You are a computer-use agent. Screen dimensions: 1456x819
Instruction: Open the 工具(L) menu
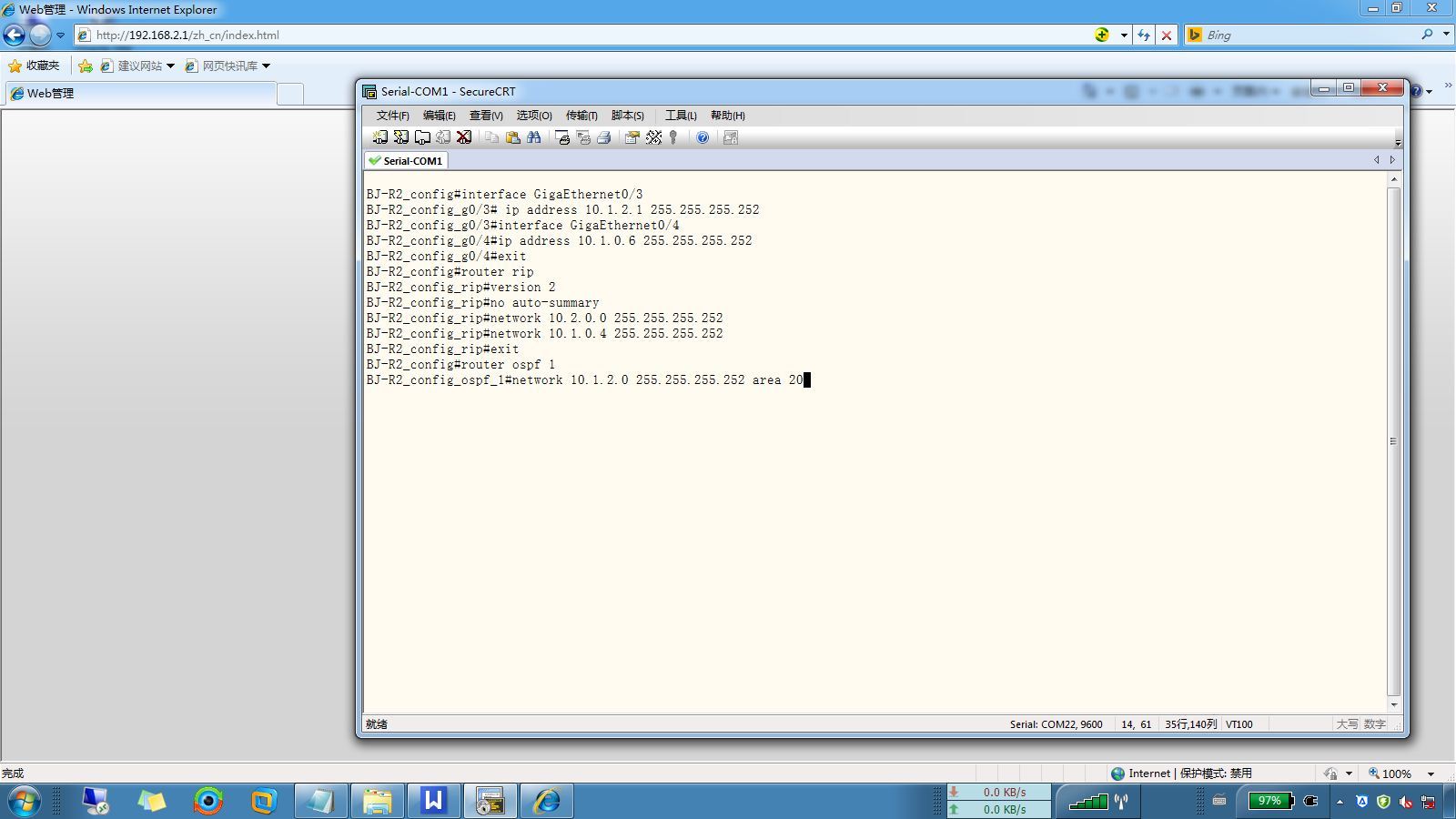(x=681, y=116)
